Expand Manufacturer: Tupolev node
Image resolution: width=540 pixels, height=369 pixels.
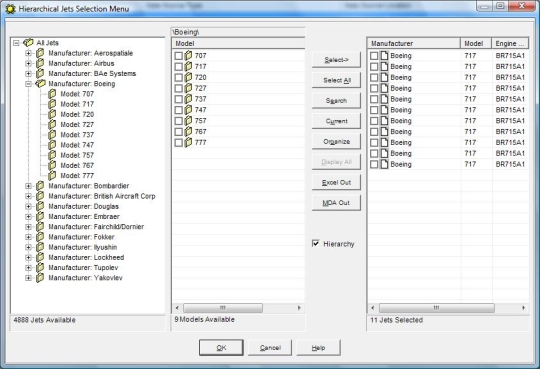pyautogui.click(x=29, y=268)
